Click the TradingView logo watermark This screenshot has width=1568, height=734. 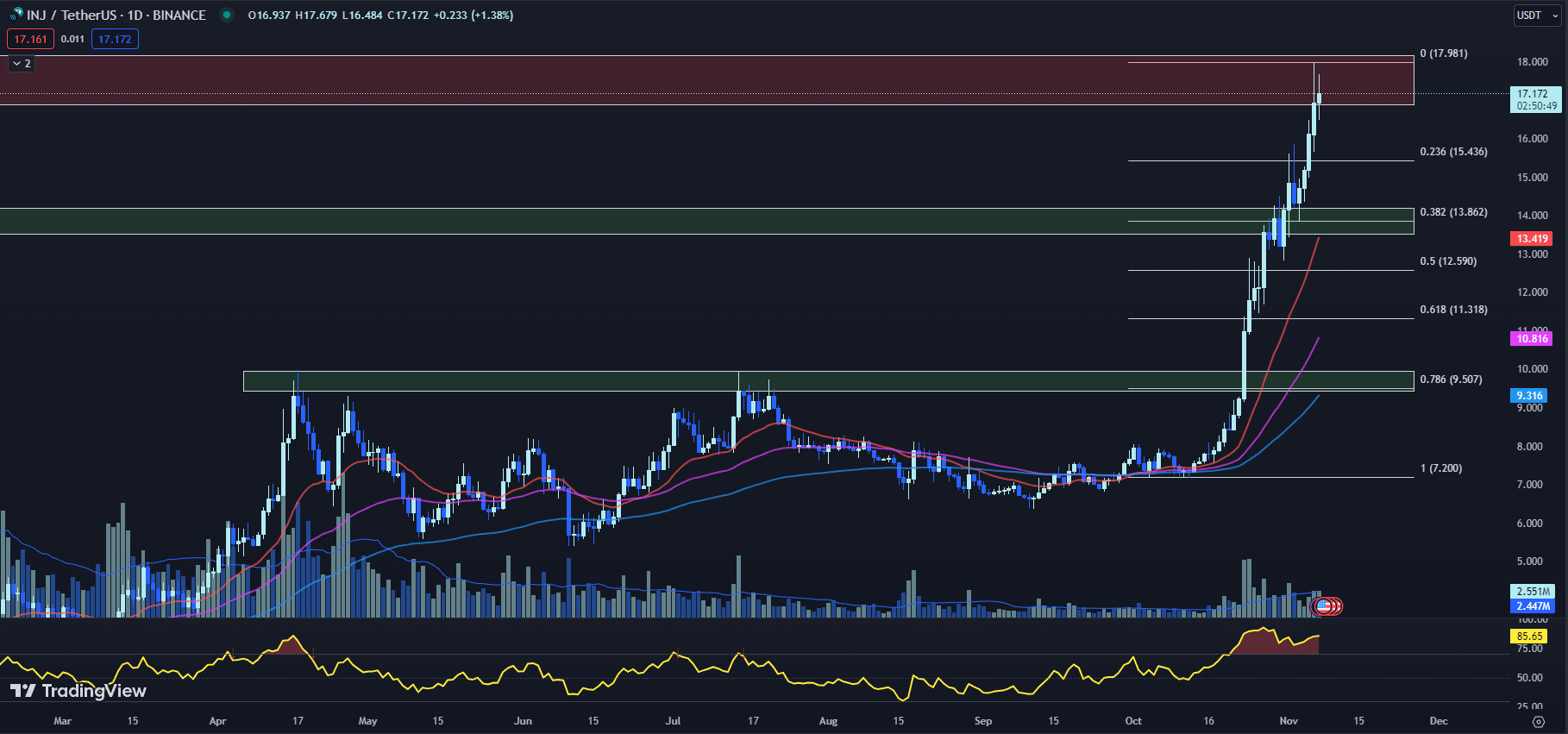78,691
